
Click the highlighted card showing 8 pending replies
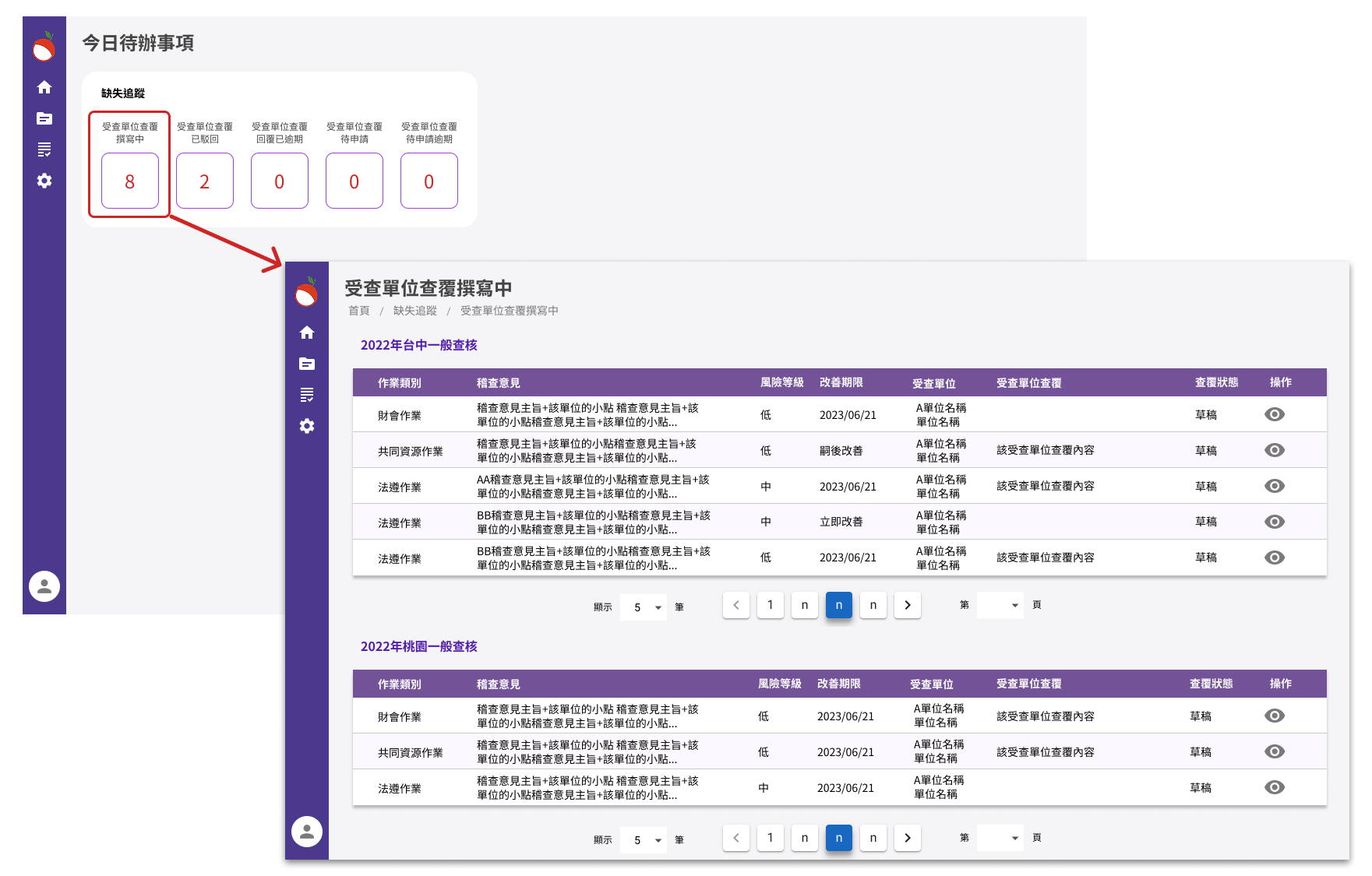129,181
